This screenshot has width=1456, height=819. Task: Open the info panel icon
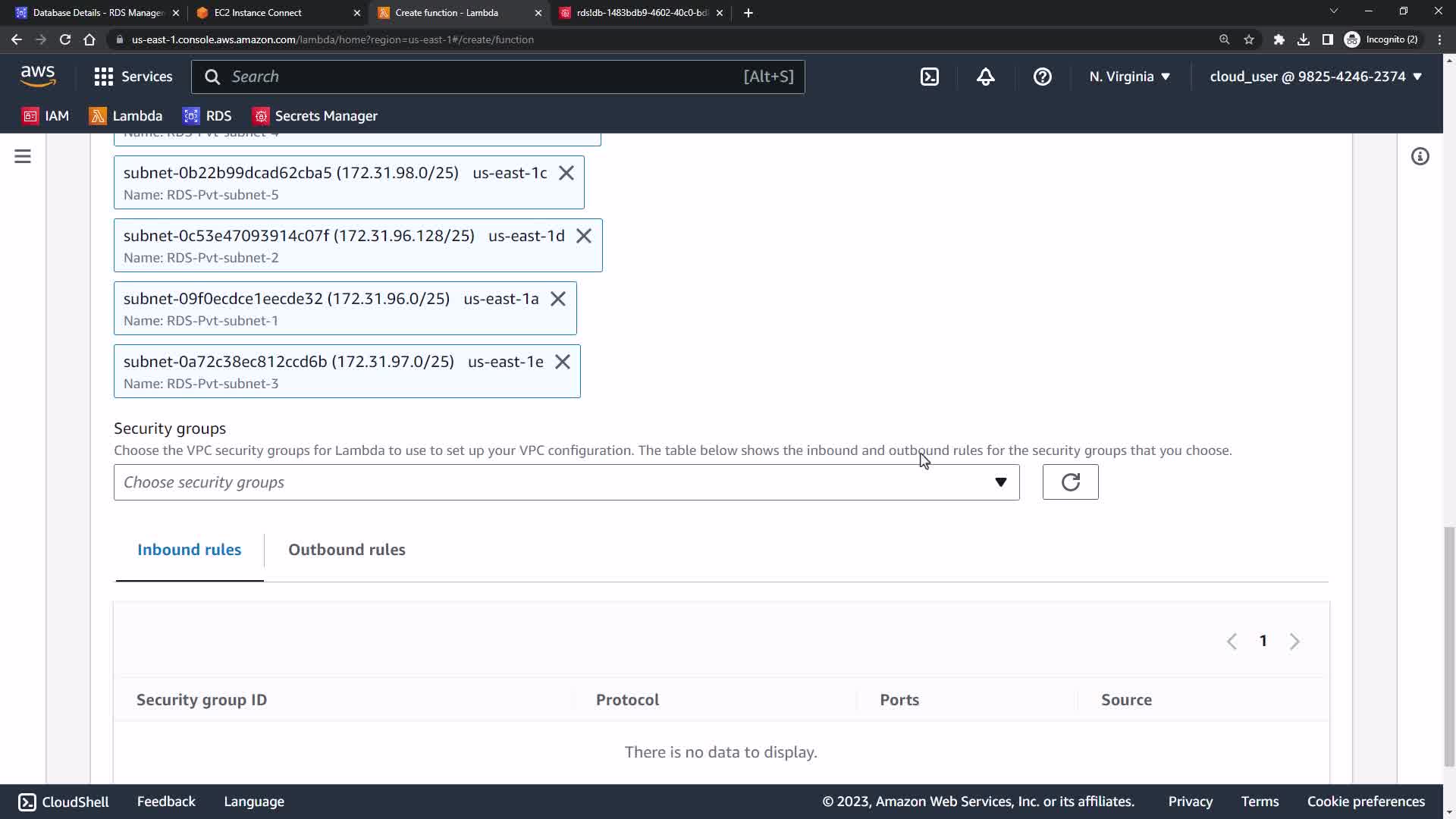coord(1420,156)
